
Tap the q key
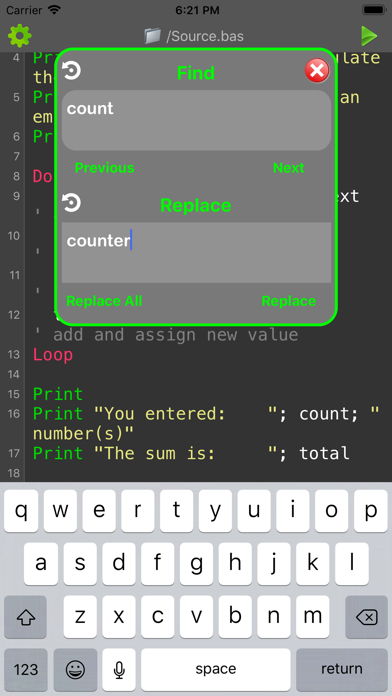click(21, 510)
